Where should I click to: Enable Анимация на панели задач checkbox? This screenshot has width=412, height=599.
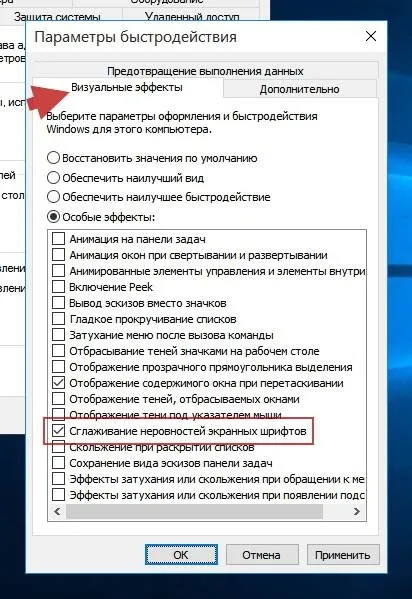[x=58, y=239]
